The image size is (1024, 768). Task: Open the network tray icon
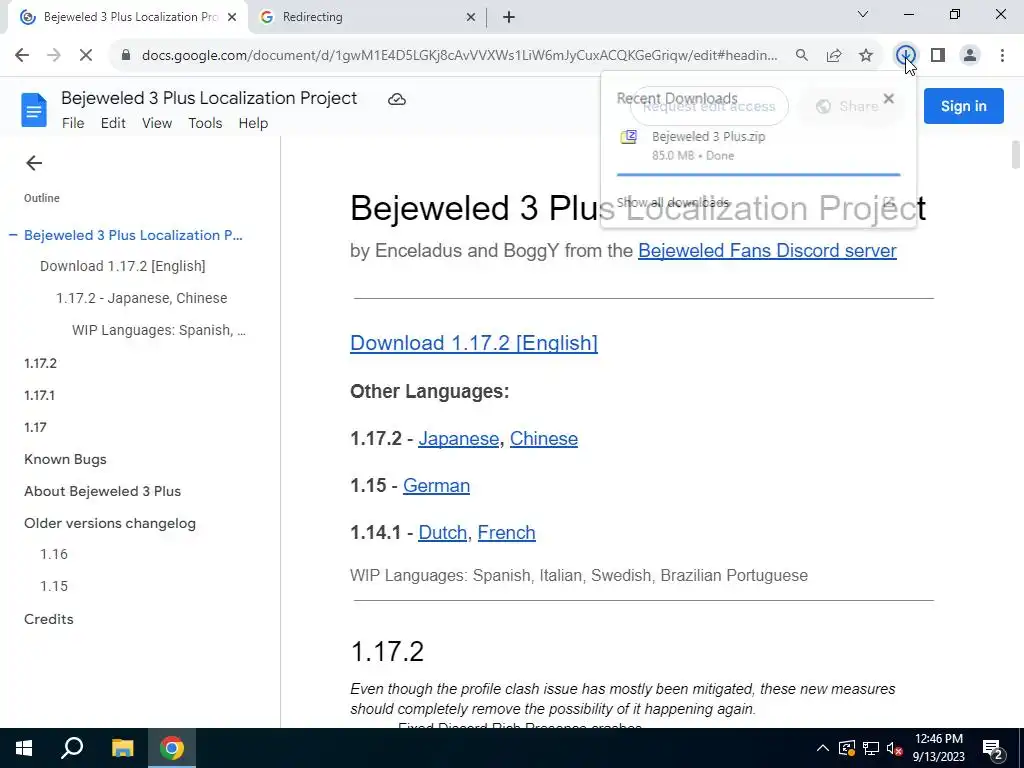pyautogui.click(x=871, y=748)
